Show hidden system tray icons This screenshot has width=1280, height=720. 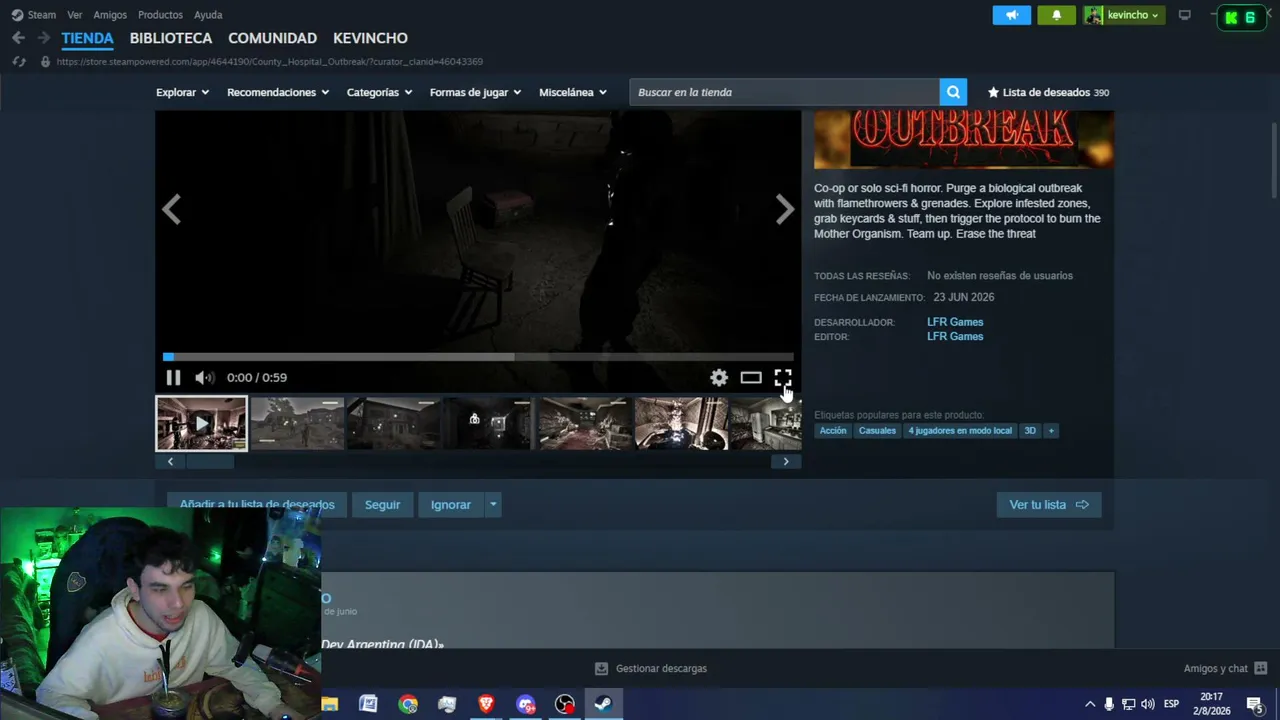point(1090,704)
